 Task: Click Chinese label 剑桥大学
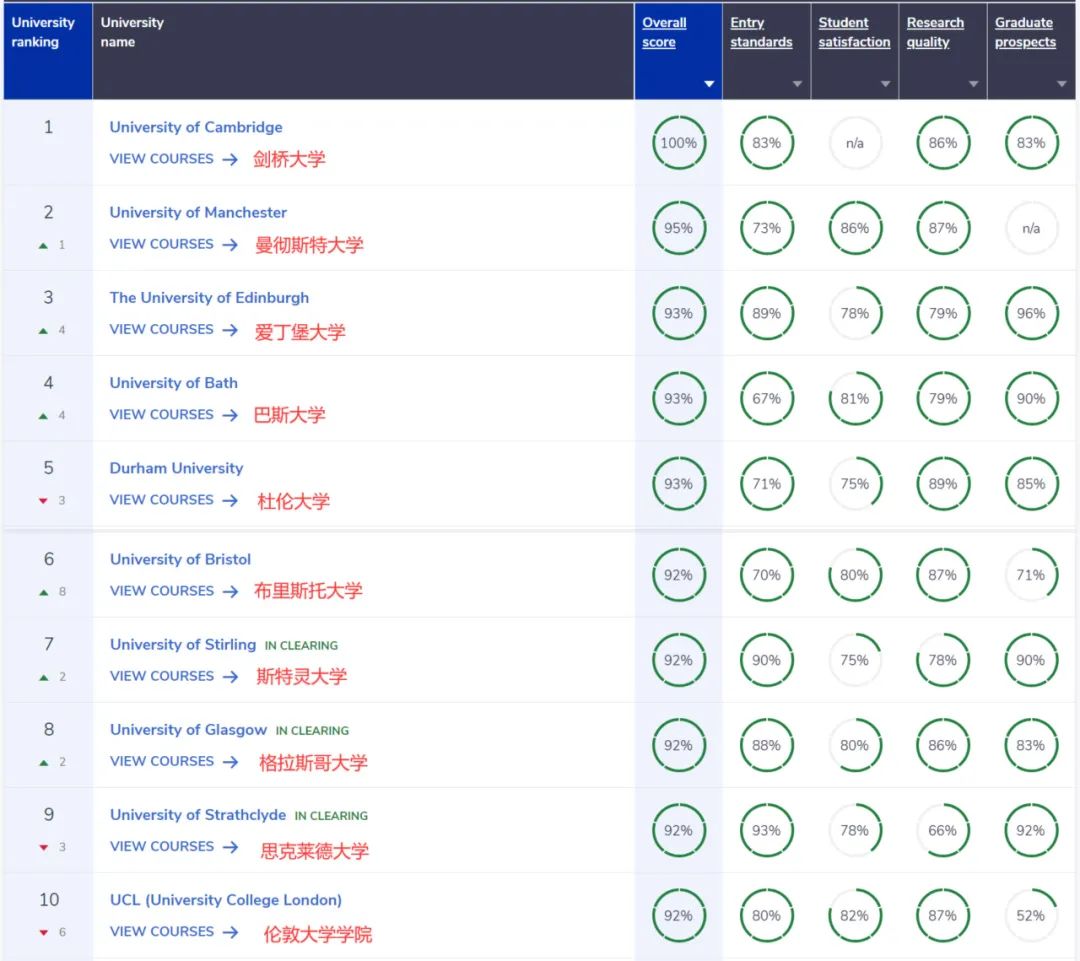289,160
